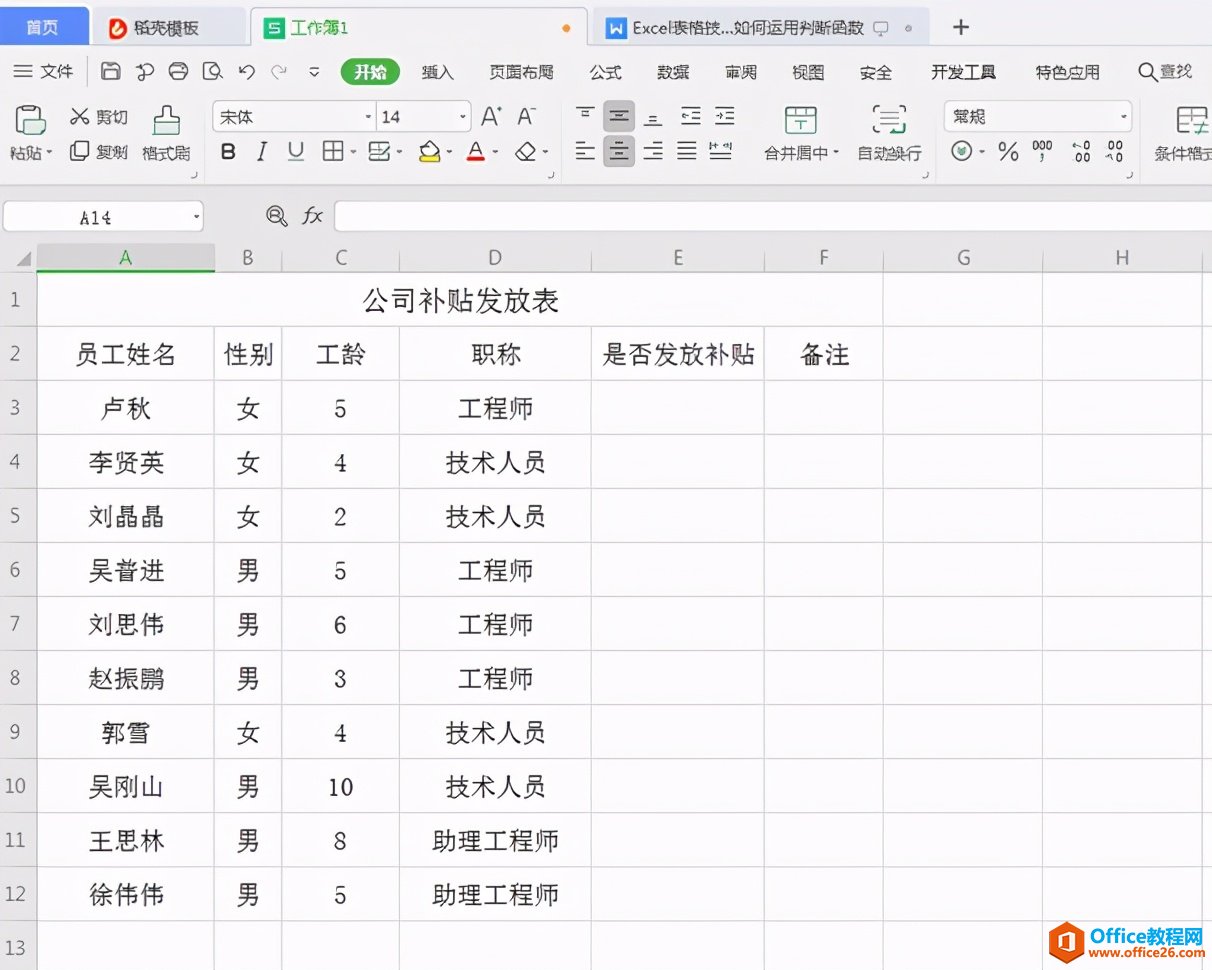Image resolution: width=1212 pixels, height=970 pixels.
Task: Toggle align left
Action: pos(585,152)
